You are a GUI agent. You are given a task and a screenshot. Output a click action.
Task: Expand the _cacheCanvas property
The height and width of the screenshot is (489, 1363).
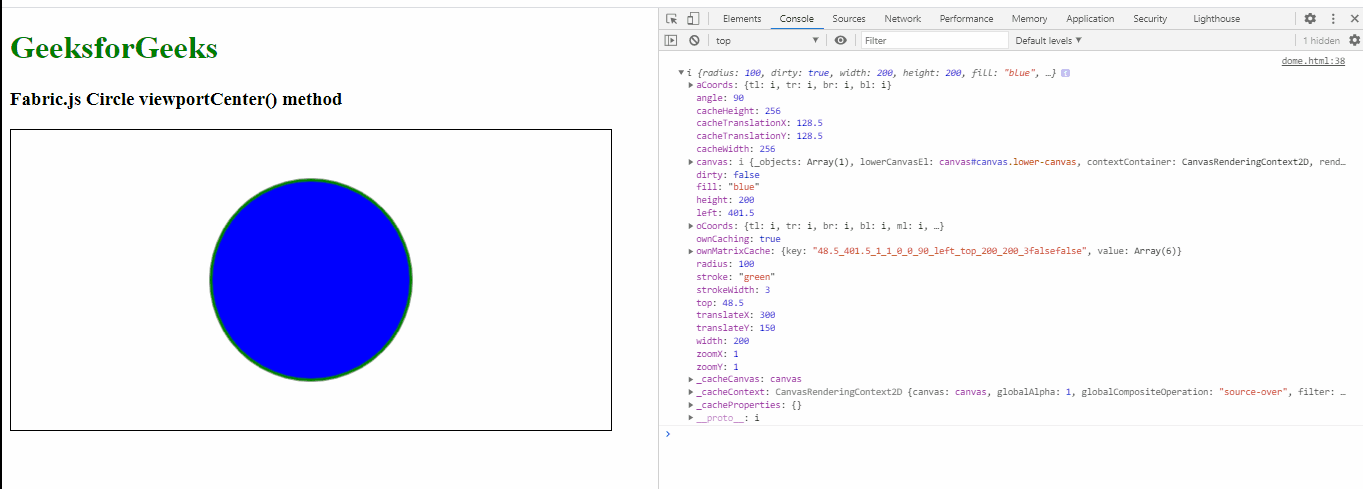coord(691,379)
